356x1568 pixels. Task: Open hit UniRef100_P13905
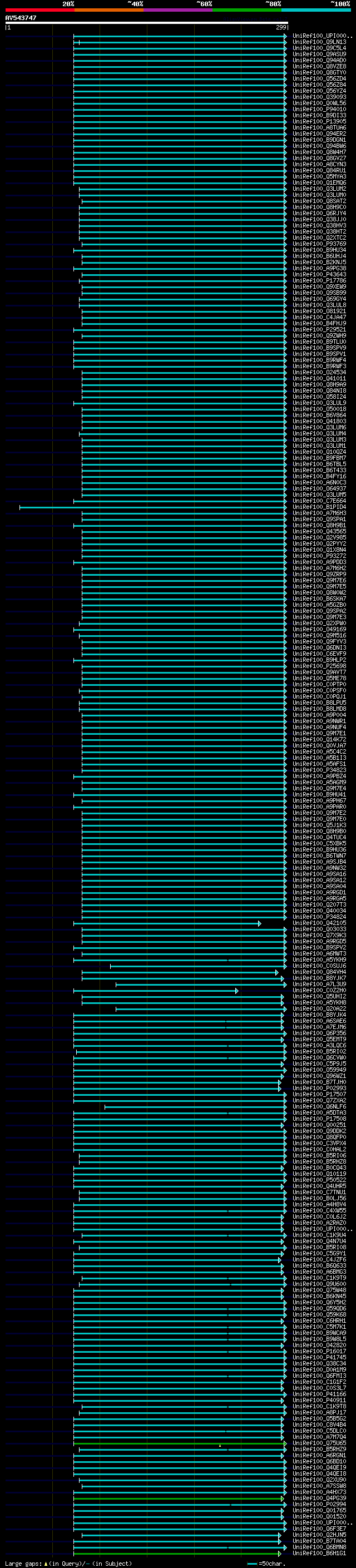click(x=319, y=122)
